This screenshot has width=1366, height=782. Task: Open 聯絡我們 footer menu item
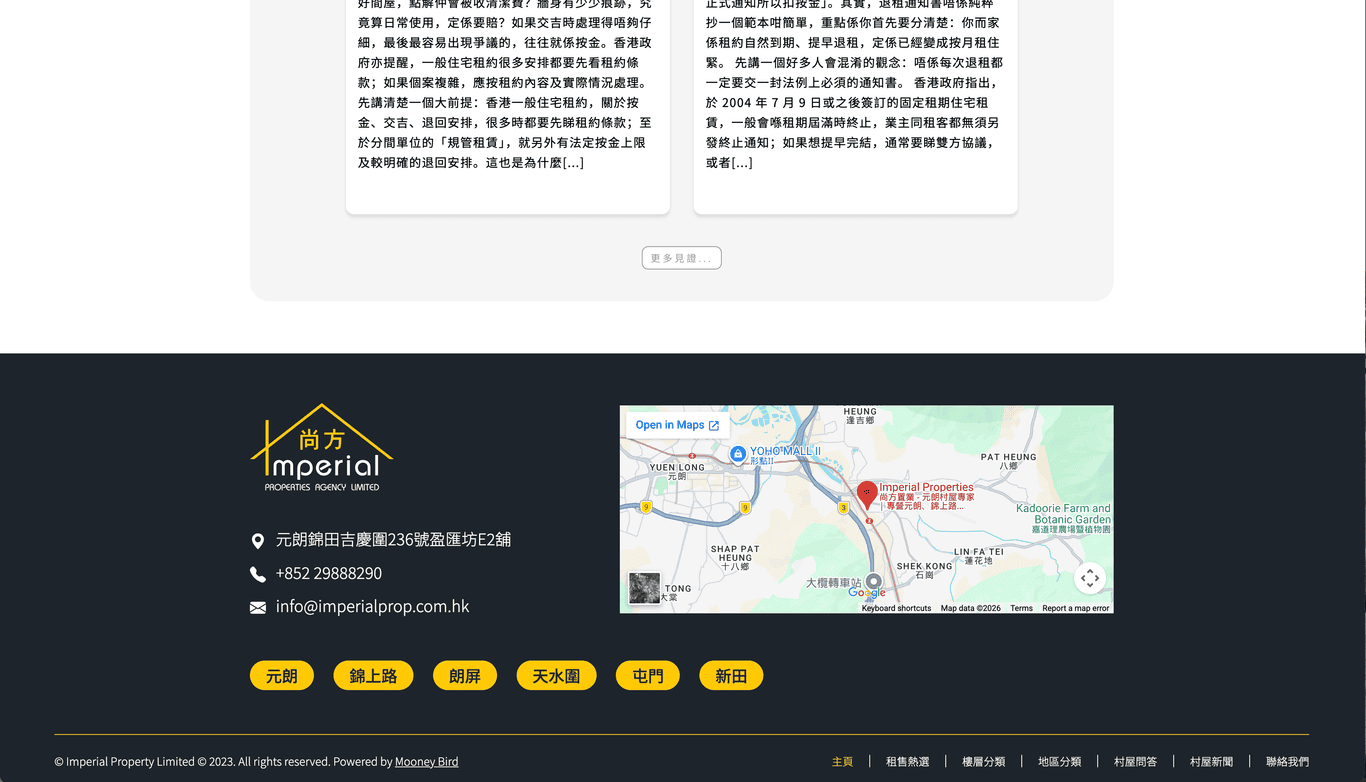click(x=1287, y=762)
